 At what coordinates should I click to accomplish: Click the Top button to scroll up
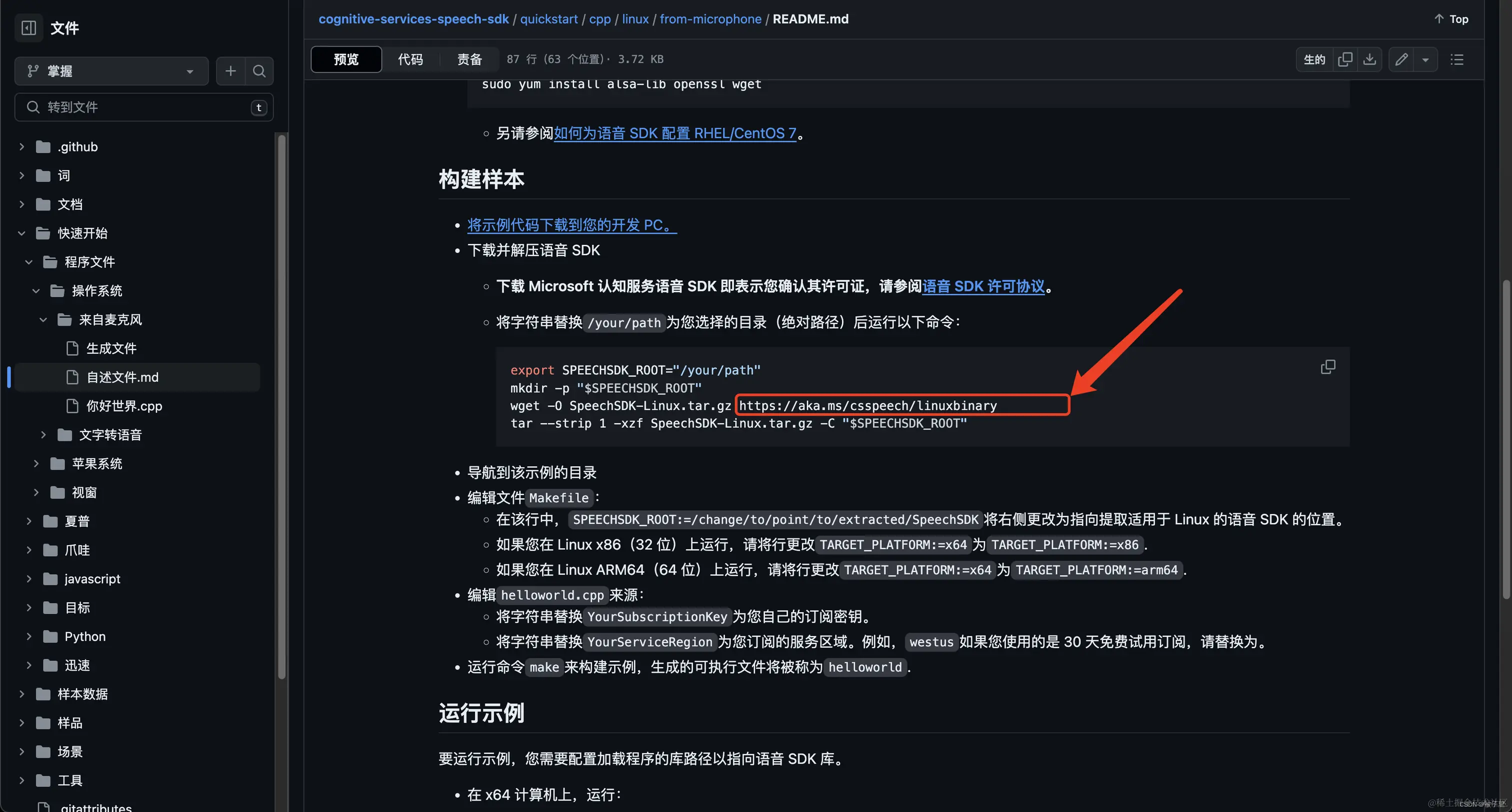tap(1450, 18)
